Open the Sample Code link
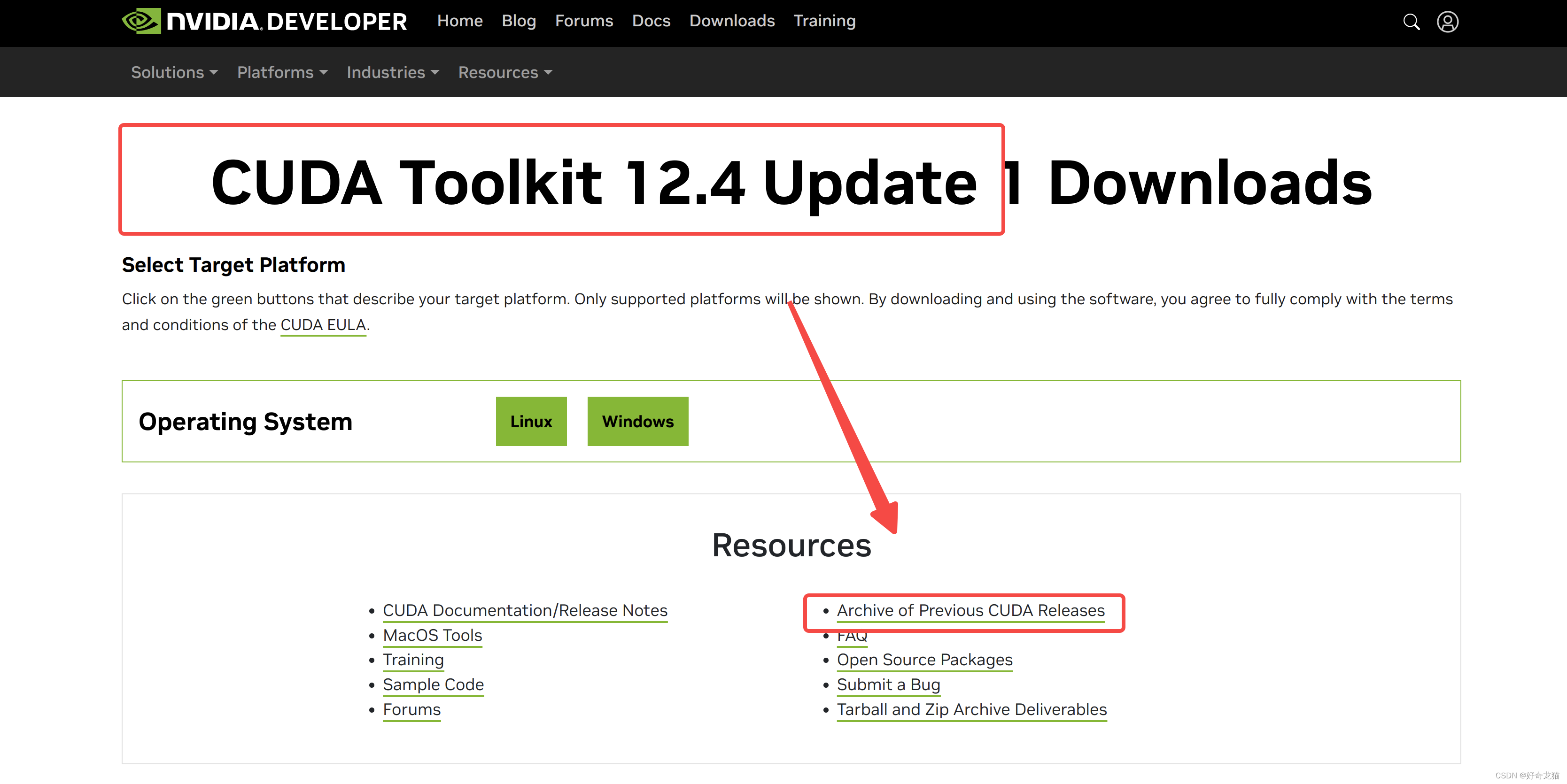The width and height of the screenshot is (1567, 784). 433,684
